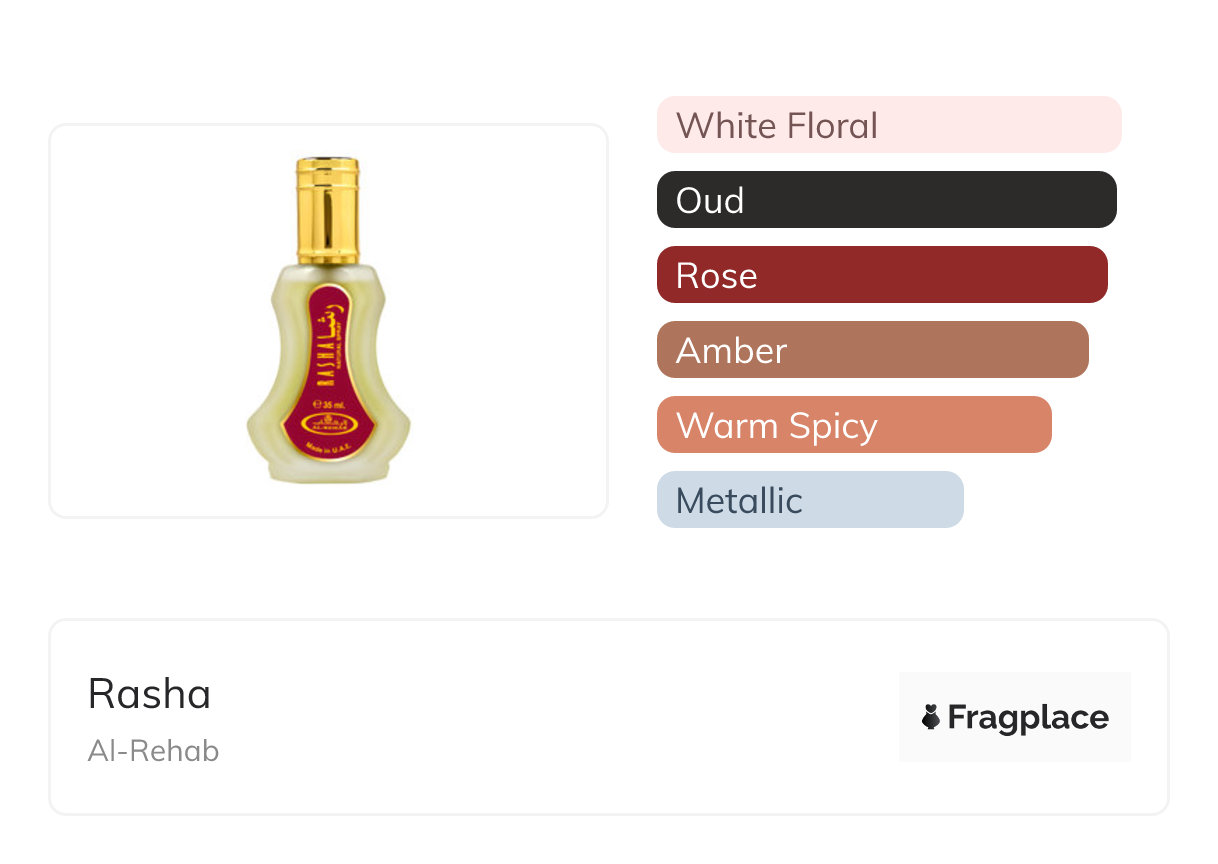
Task: Click the Rasha fragrance title
Action: pyautogui.click(x=149, y=693)
